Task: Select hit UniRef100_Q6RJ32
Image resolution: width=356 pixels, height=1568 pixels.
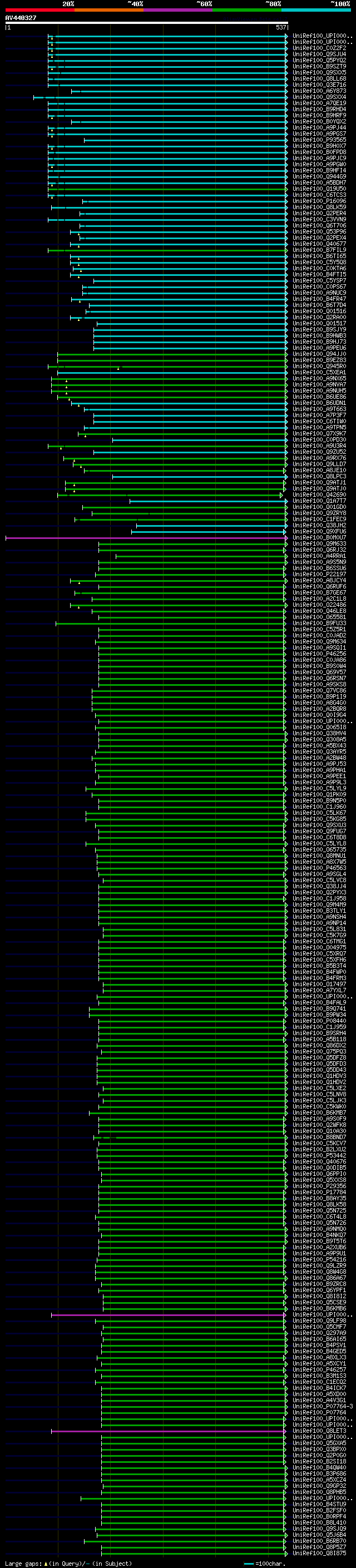Action: pyautogui.click(x=319, y=550)
